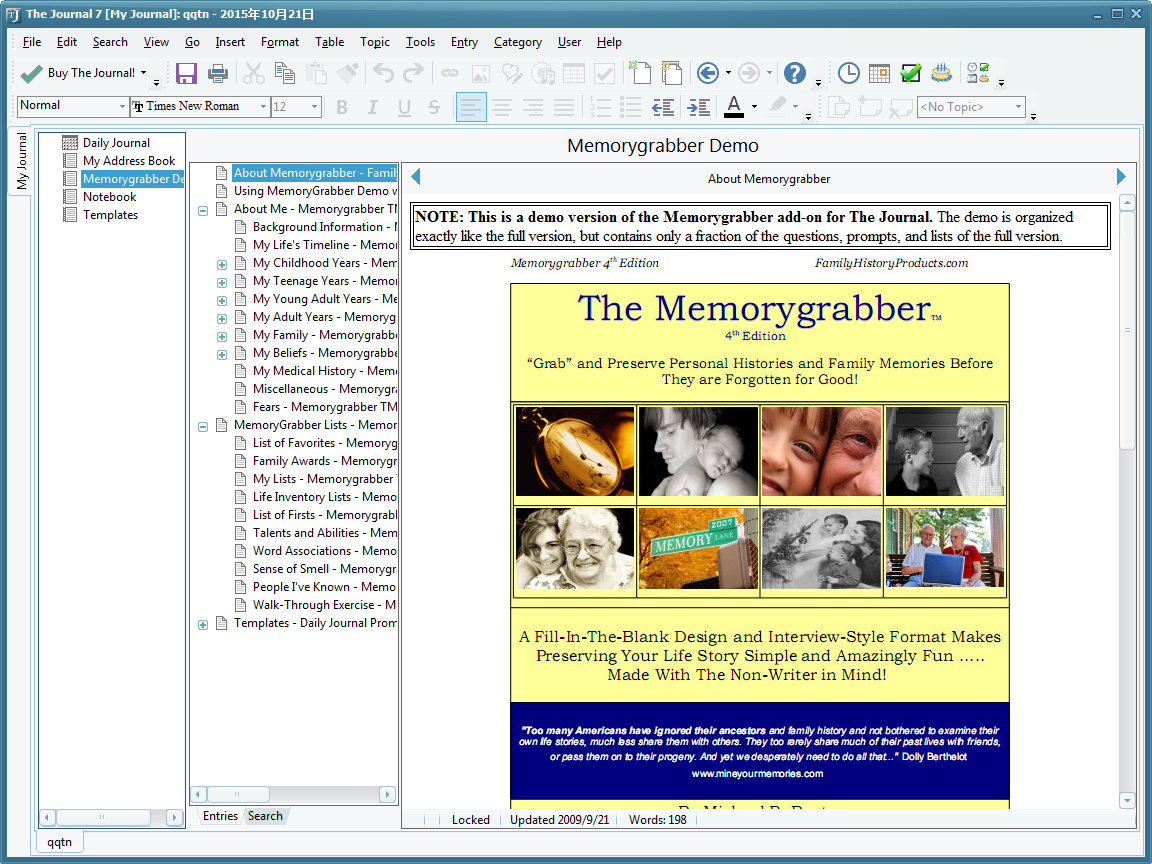Open the Category menu

(518, 42)
